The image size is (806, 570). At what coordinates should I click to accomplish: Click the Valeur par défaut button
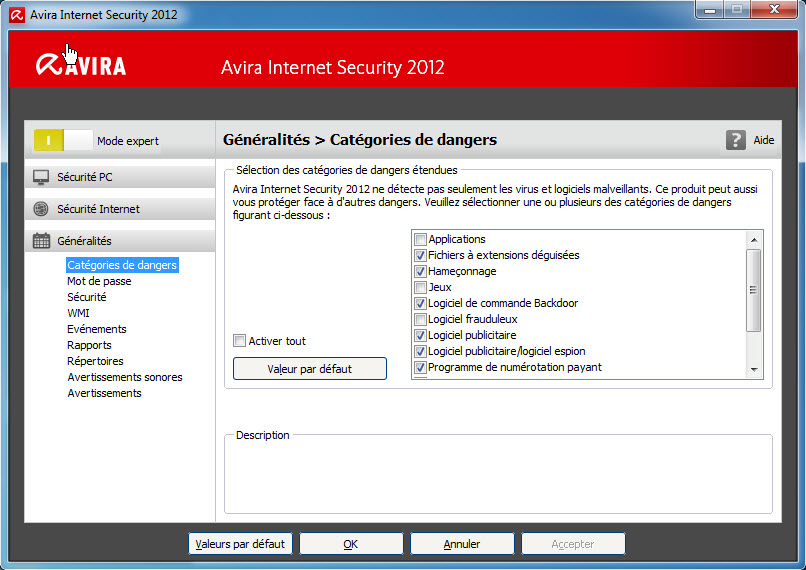(309, 369)
